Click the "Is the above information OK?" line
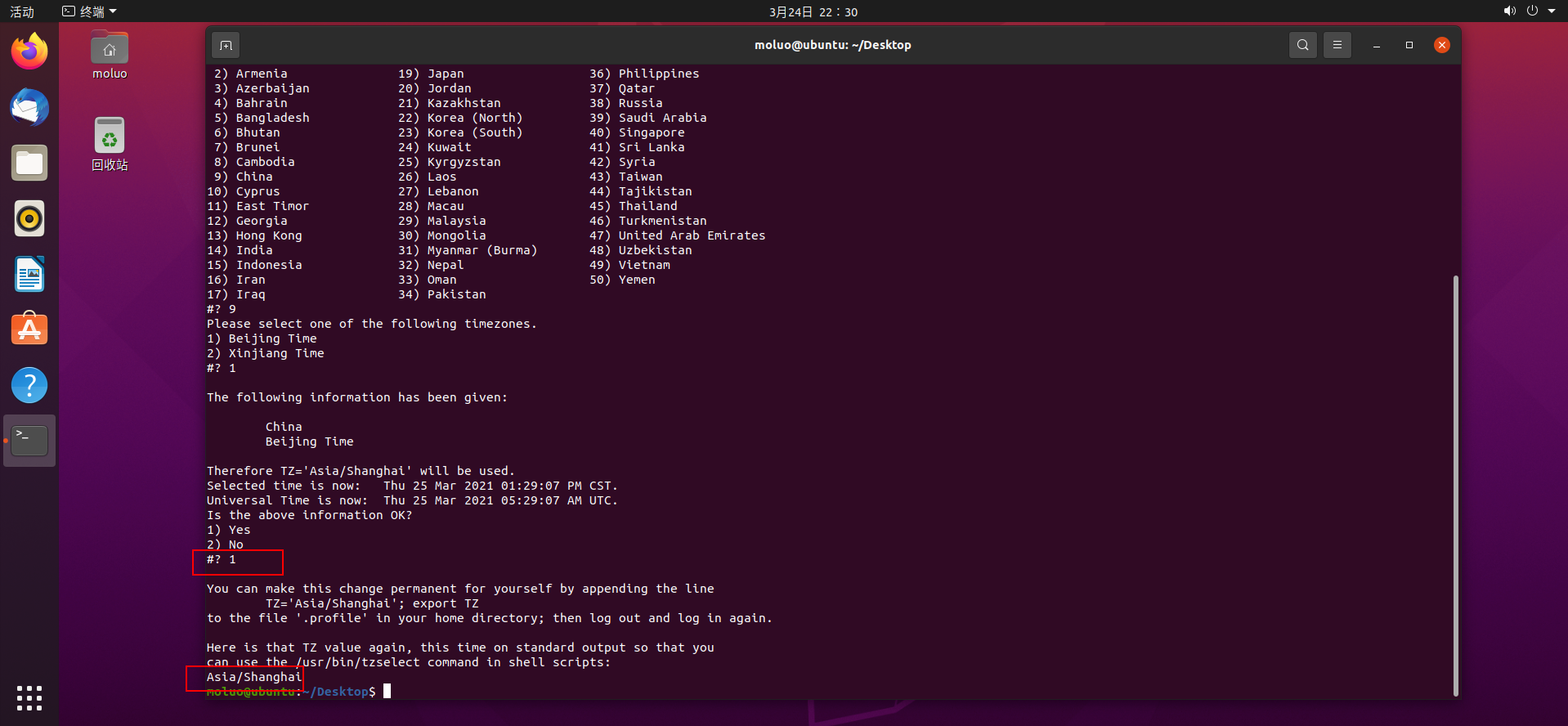 coord(309,515)
